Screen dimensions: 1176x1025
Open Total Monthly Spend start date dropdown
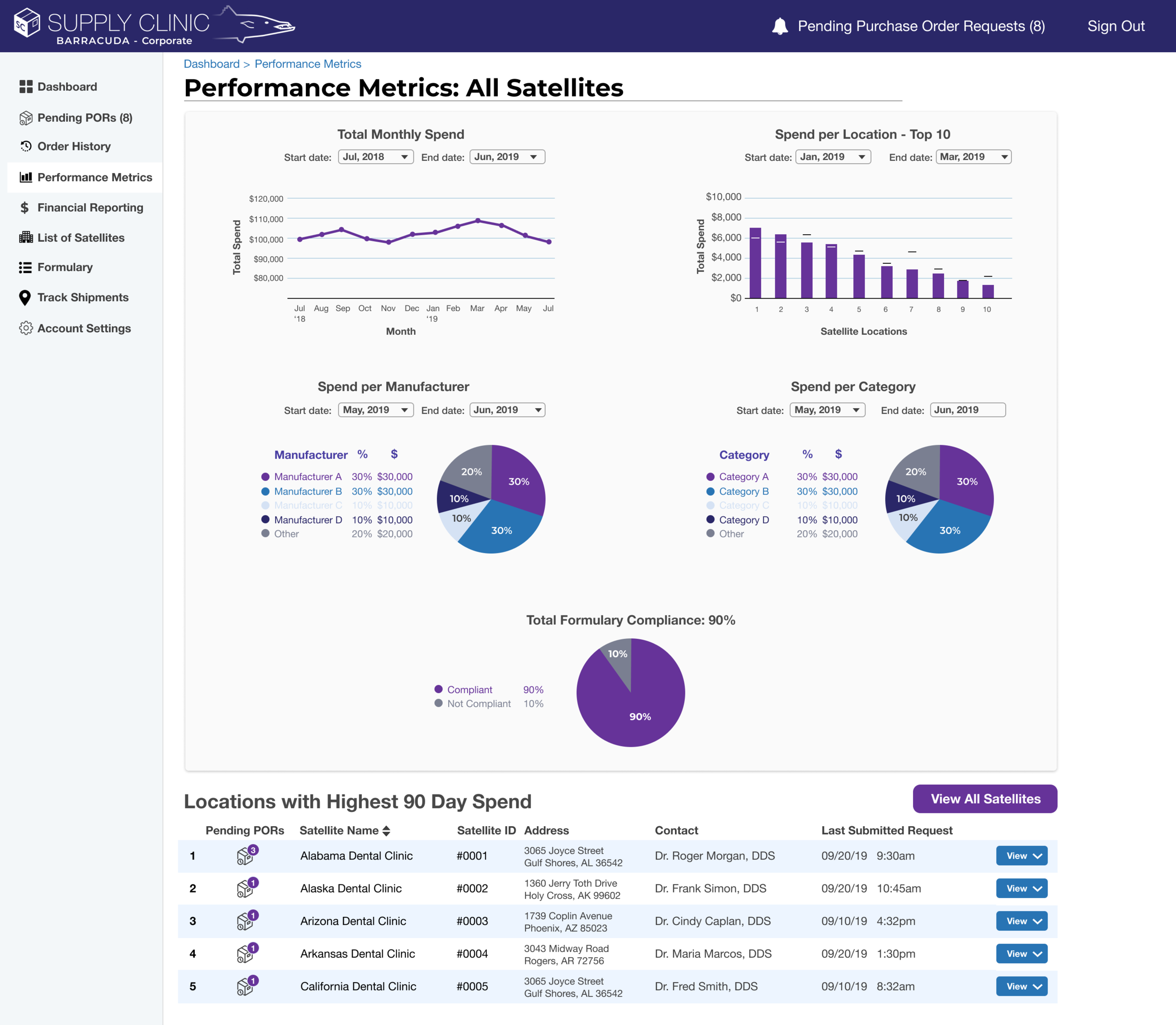(x=375, y=157)
